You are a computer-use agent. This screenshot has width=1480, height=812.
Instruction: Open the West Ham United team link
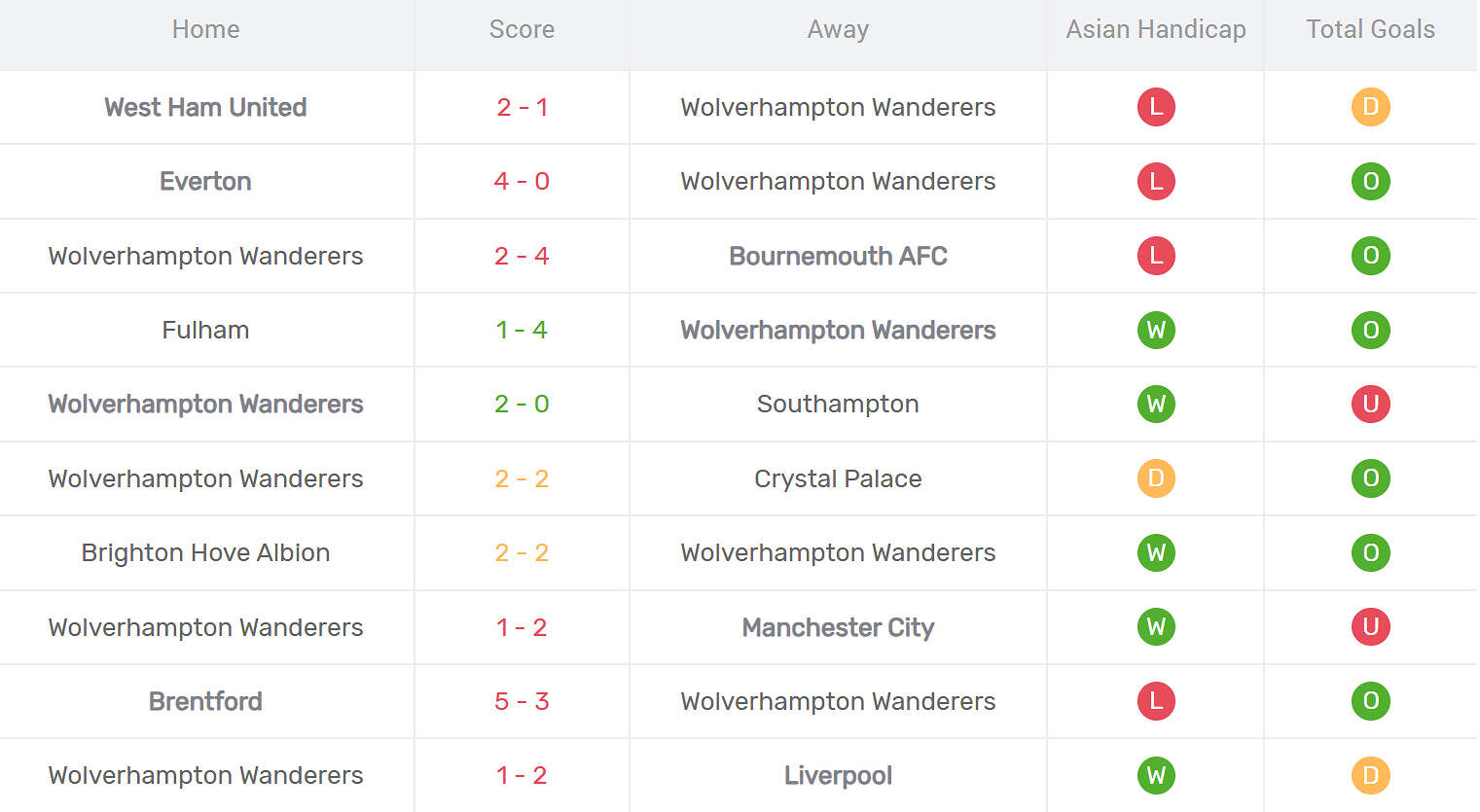pos(205,107)
